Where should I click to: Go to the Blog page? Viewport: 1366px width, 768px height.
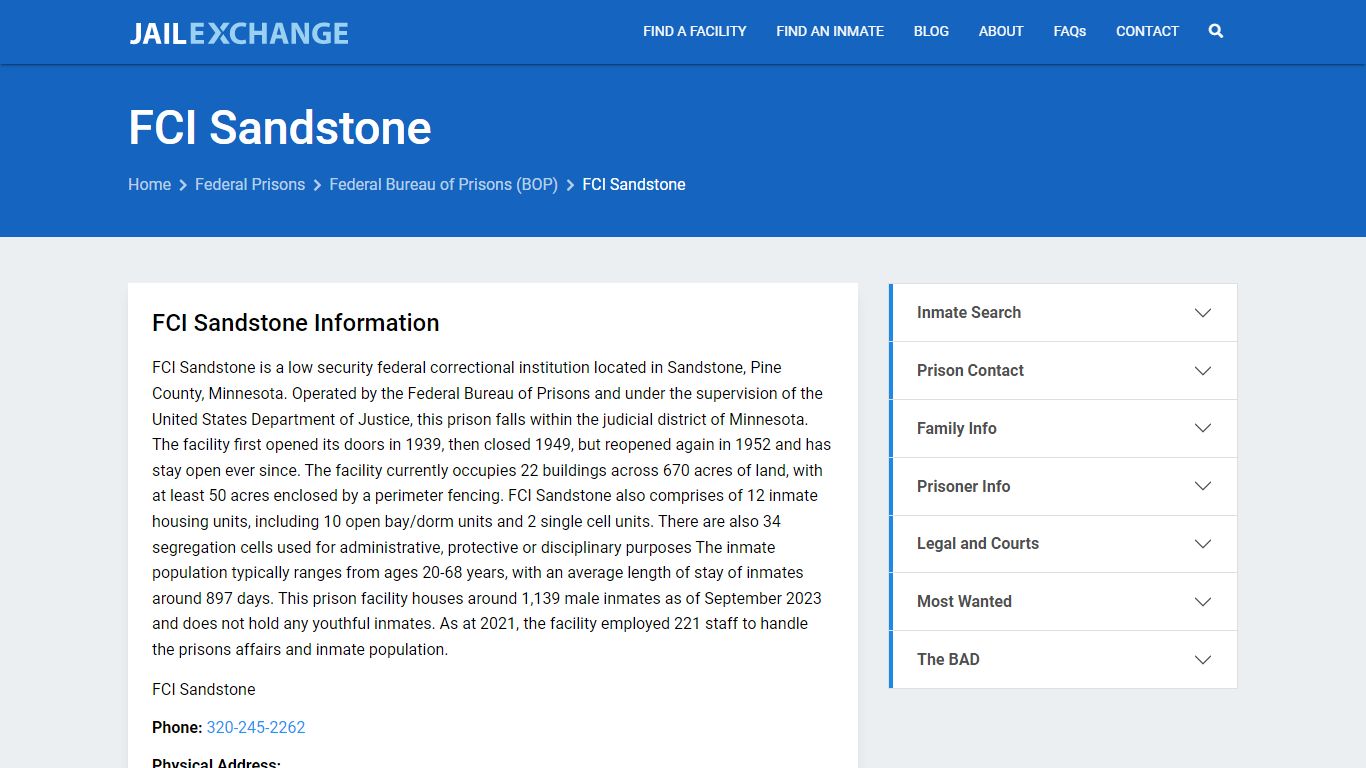coord(931,31)
